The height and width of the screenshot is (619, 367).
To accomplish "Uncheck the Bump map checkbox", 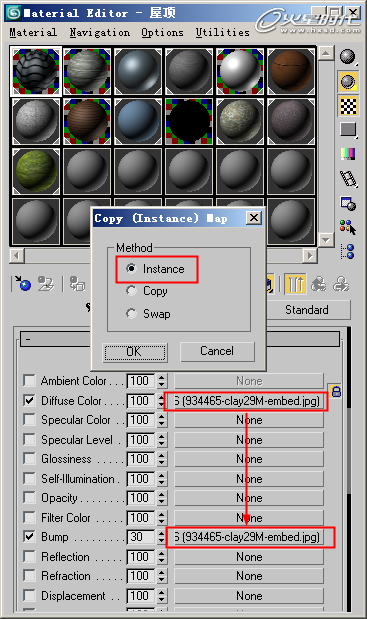I will (29, 537).
